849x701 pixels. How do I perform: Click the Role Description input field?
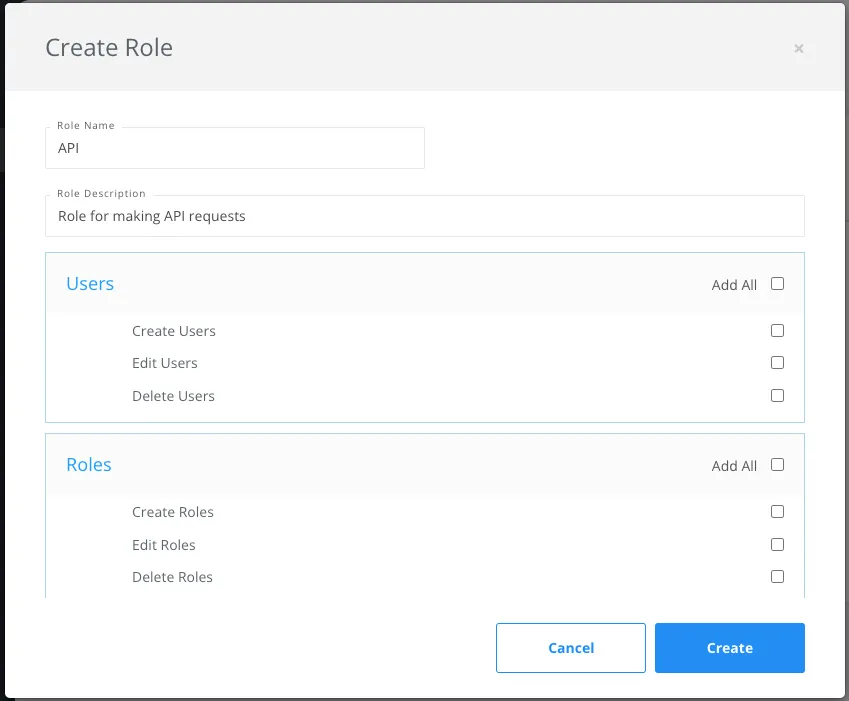coord(424,215)
